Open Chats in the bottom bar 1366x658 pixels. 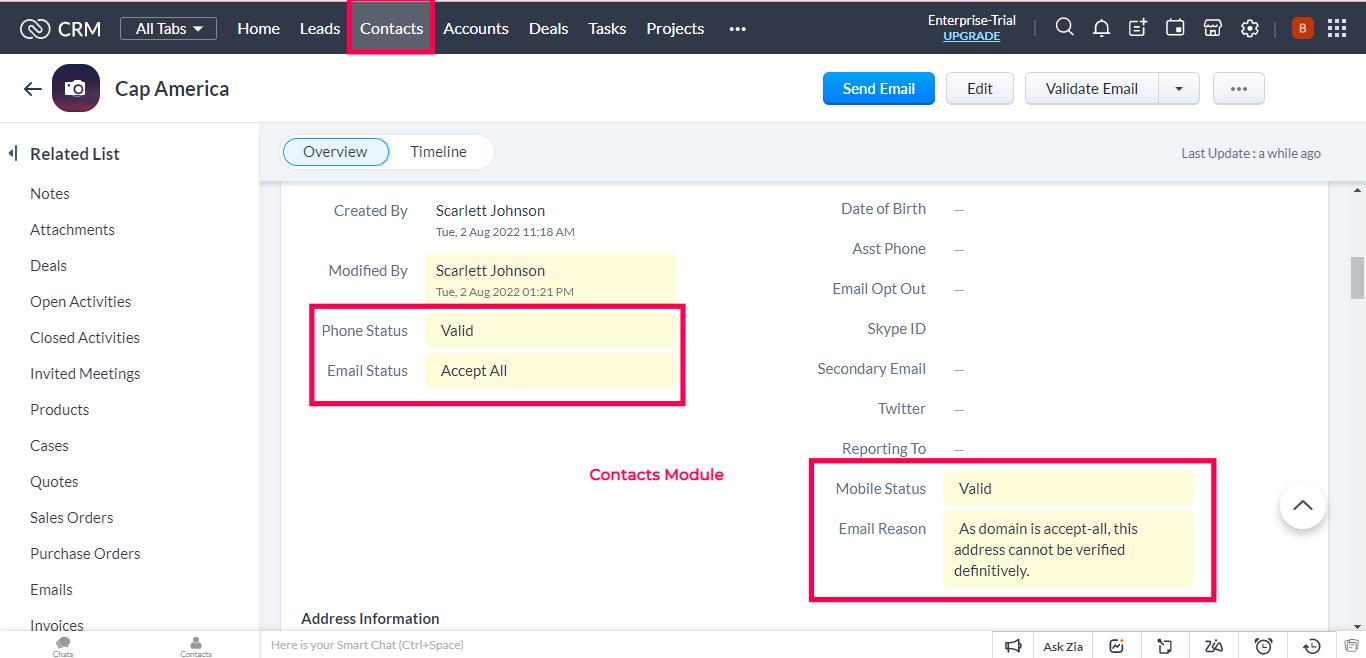click(x=63, y=646)
